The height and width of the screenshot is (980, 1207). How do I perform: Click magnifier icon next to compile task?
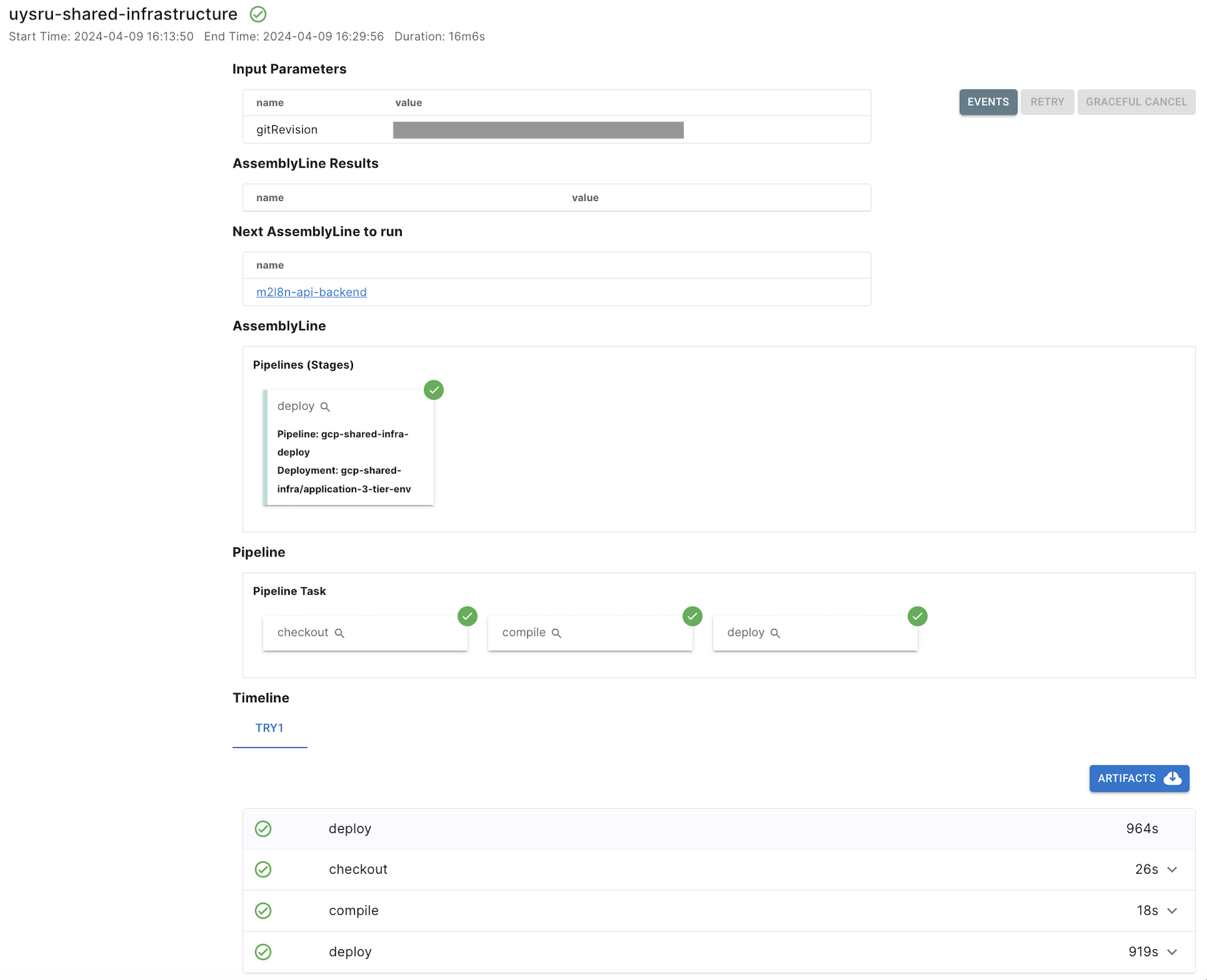(x=557, y=634)
